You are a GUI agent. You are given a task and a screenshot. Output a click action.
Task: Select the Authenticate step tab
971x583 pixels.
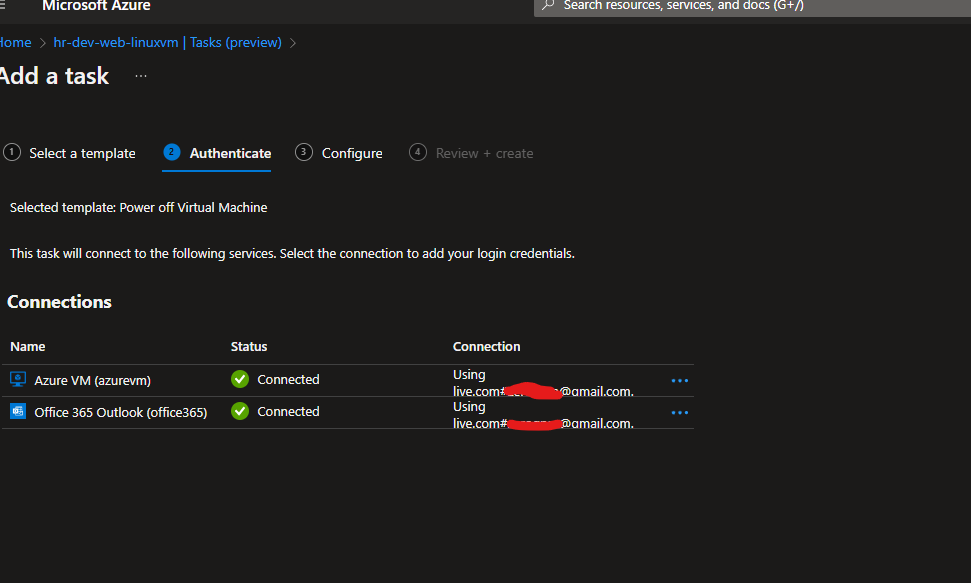click(230, 153)
